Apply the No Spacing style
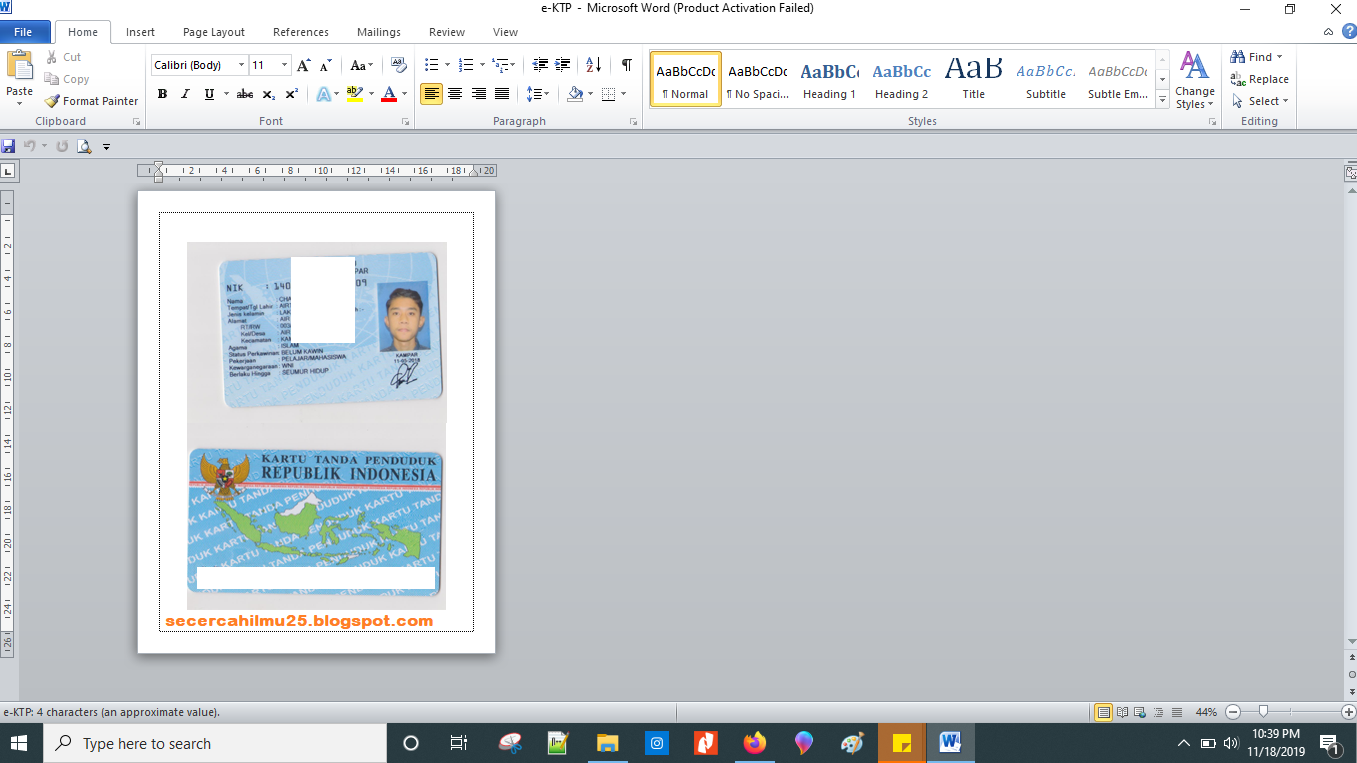 (x=758, y=80)
